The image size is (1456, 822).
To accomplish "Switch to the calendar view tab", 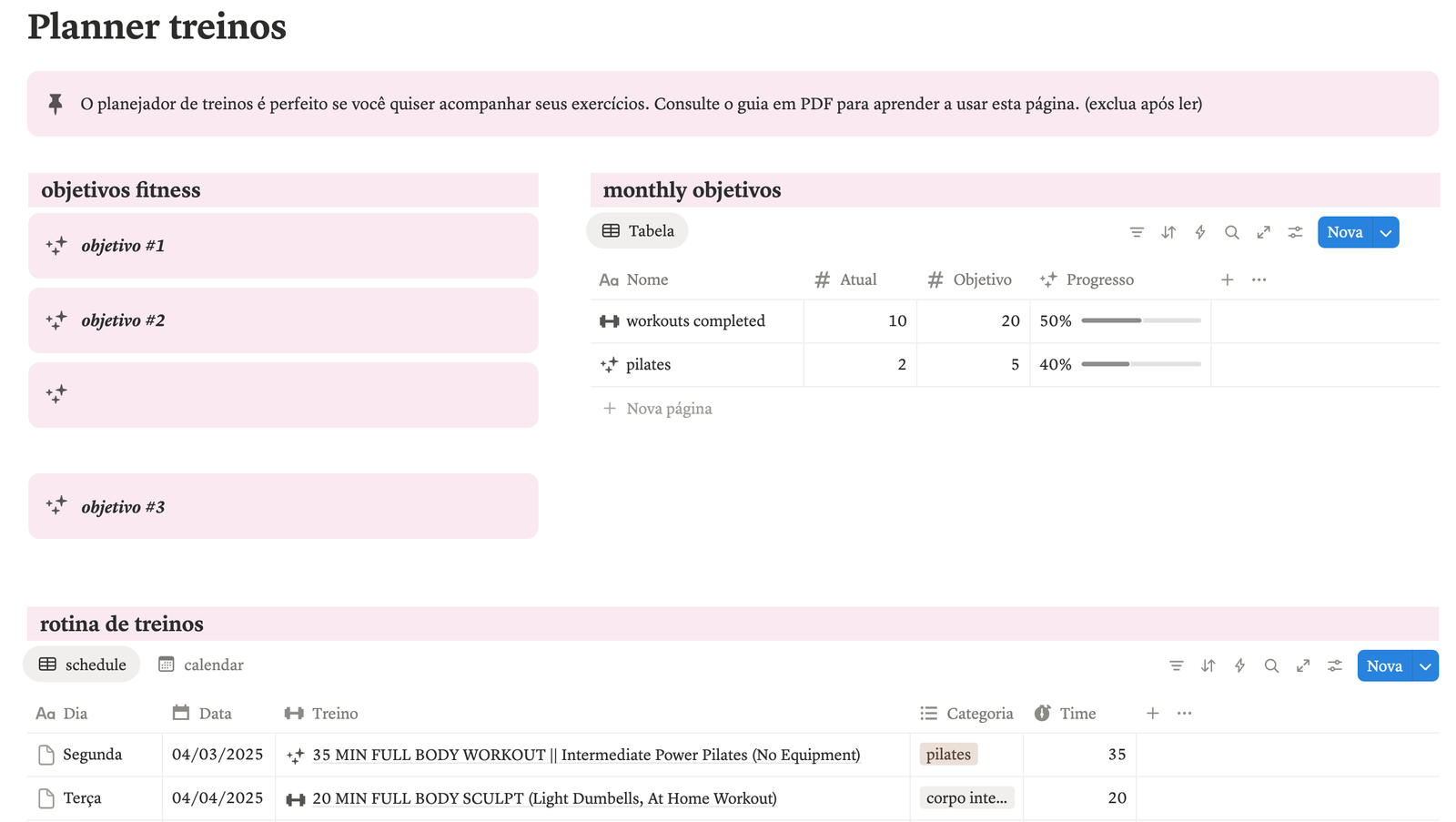I will pyautogui.click(x=201, y=665).
